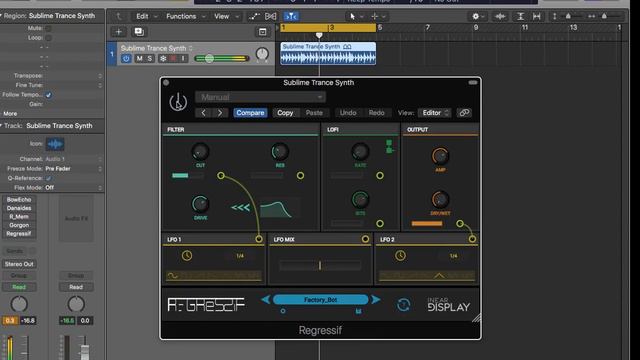The width and height of the screenshot is (640, 360).
Task: Click the plugin link chain icon
Action: pyautogui.click(x=464, y=113)
